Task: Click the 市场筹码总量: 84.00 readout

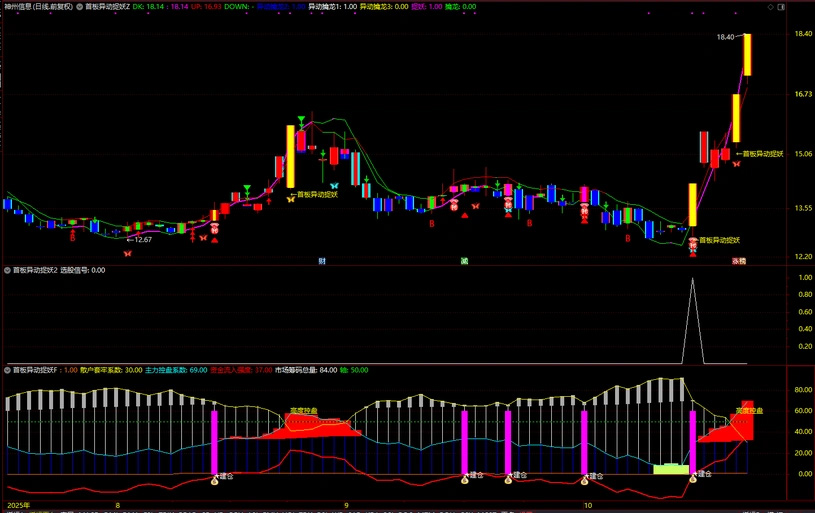Action: click(x=306, y=370)
